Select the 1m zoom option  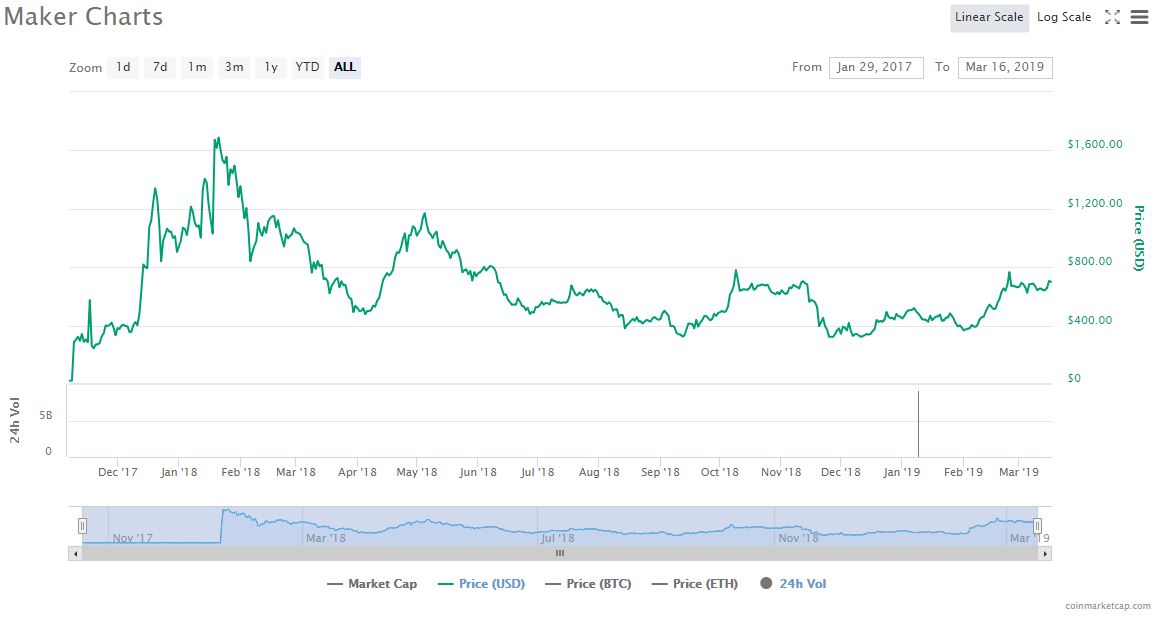click(x=197, y=67)
